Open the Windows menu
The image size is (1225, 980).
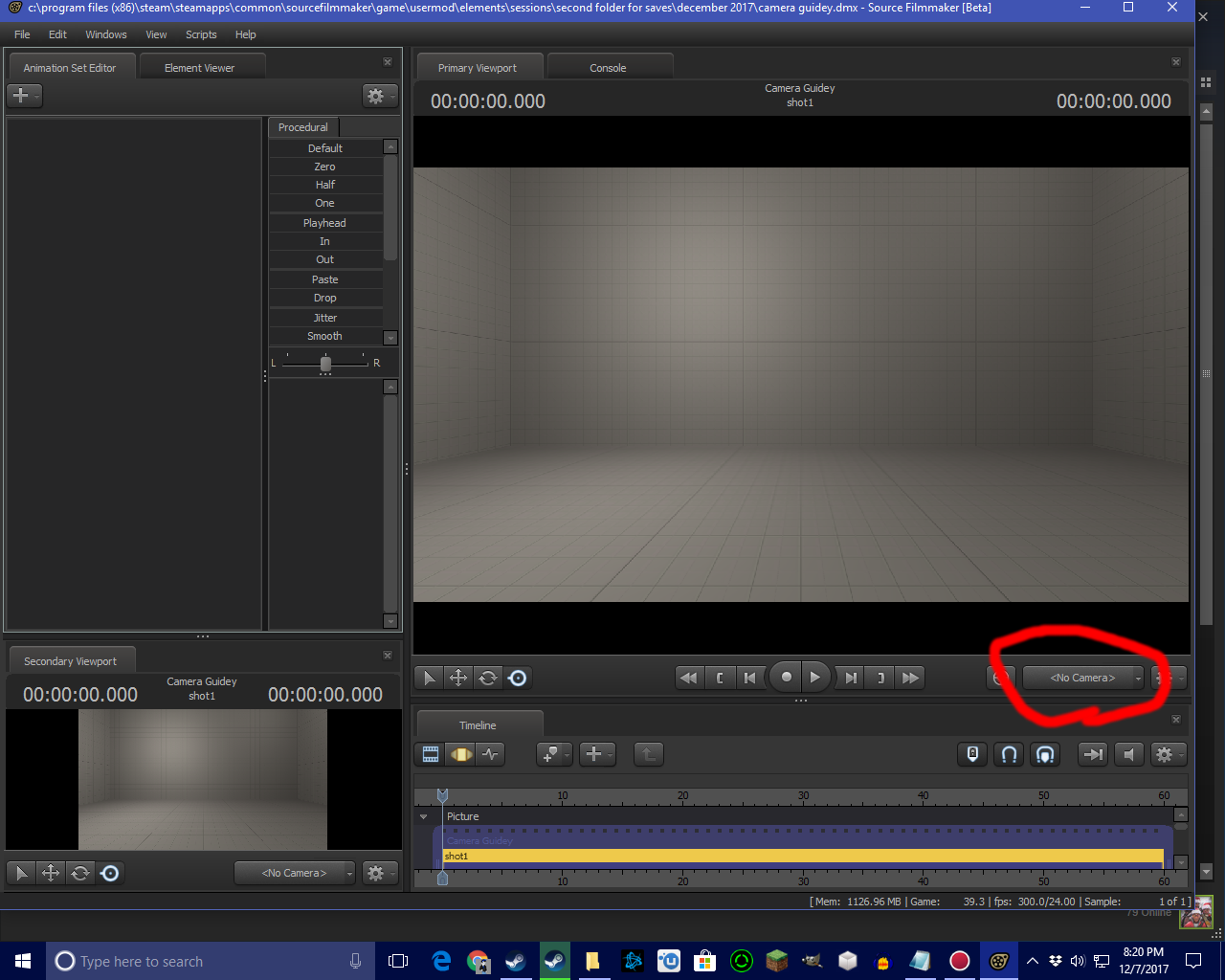pyautogui.click(x=106, y=34)
